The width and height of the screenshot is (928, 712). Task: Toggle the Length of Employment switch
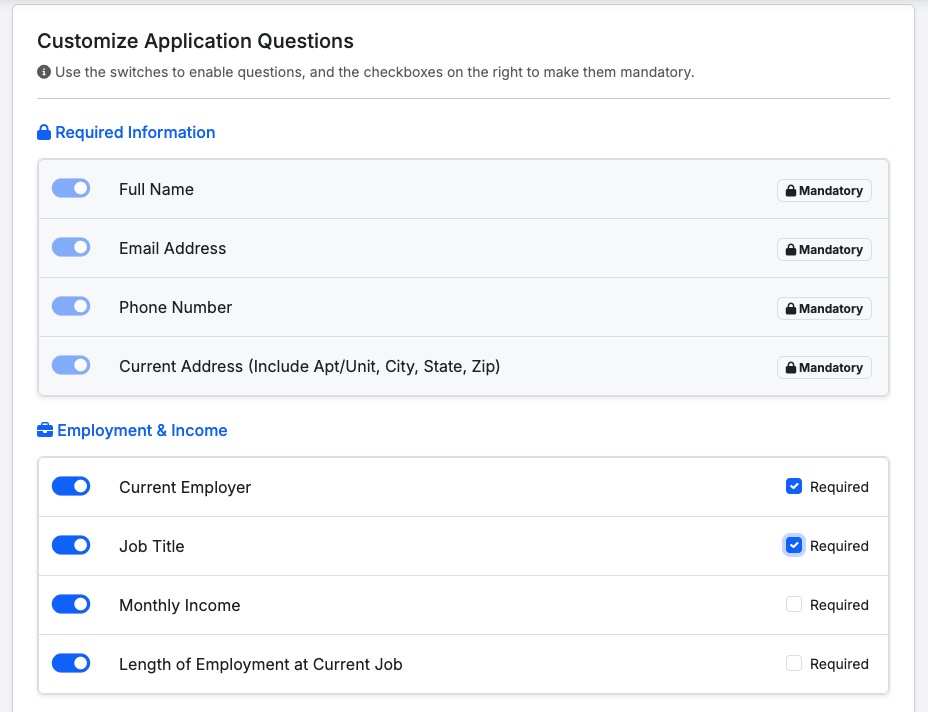(x=71, y=664)
